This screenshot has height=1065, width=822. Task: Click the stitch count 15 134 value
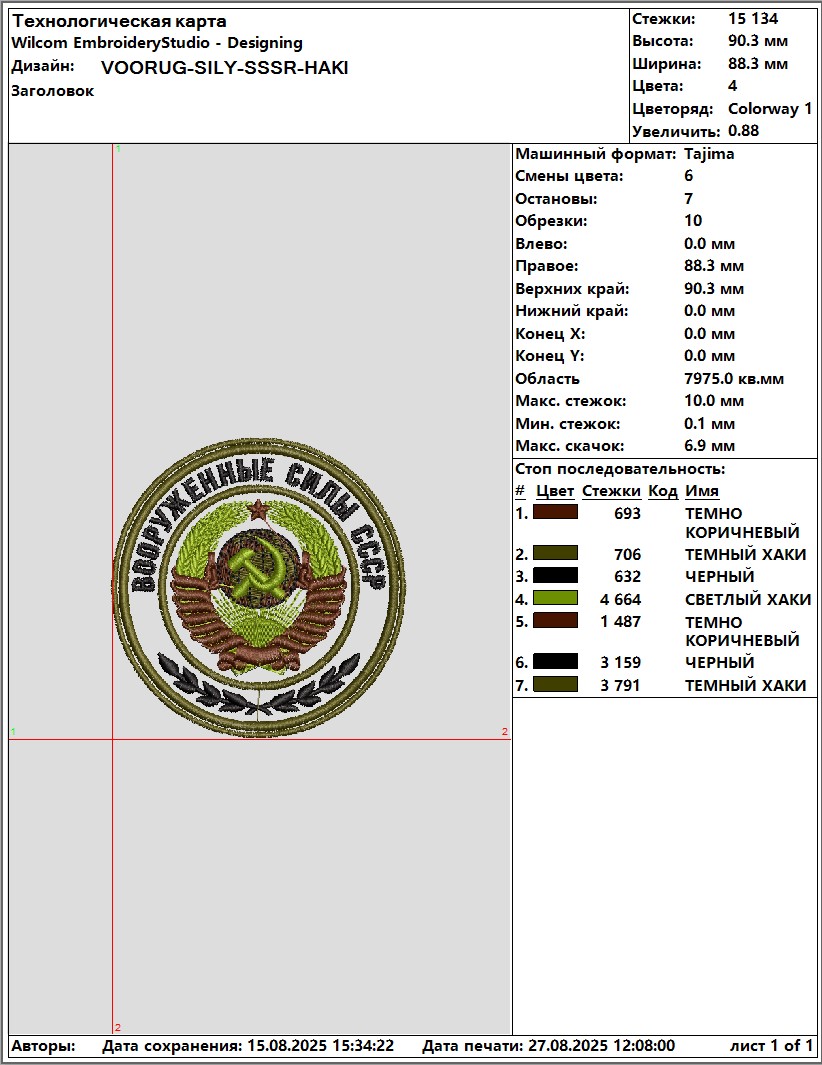(753, 18)
